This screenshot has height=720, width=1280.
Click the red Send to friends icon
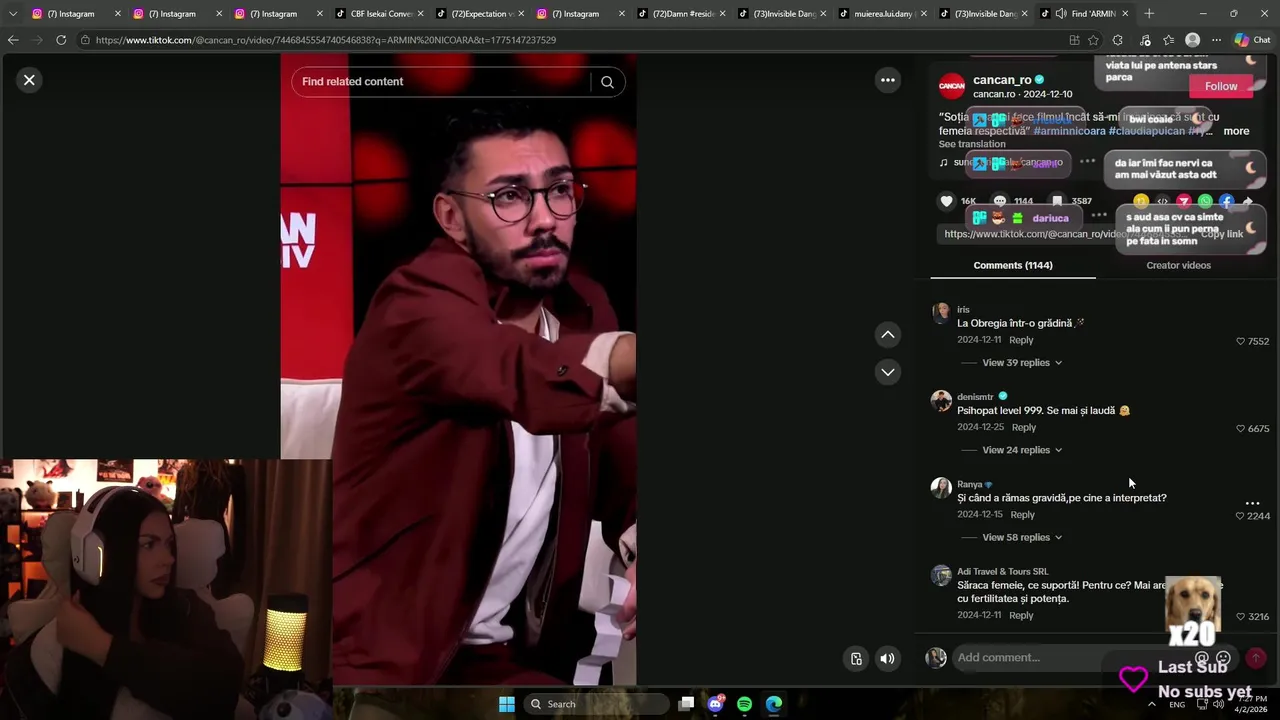(1184, 202)
